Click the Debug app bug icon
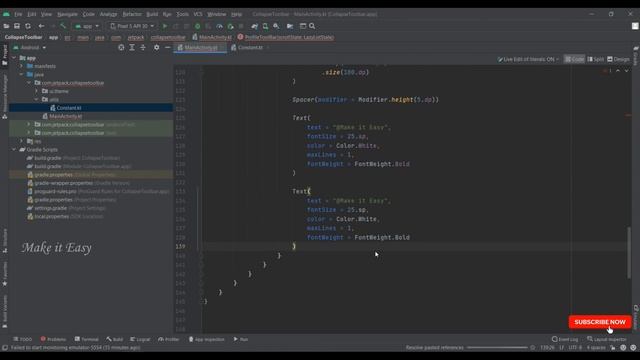The image size is (640, 360). point(198,26)
